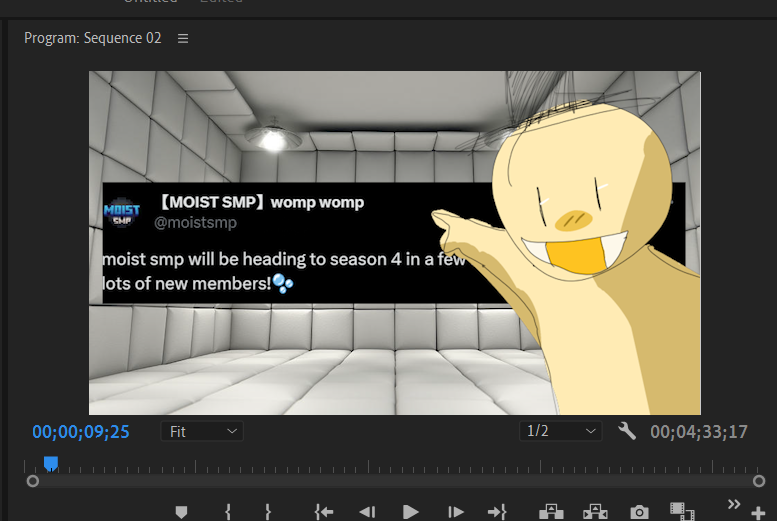
Task: Click the Go to Out button
Action: tap(497, 512)
